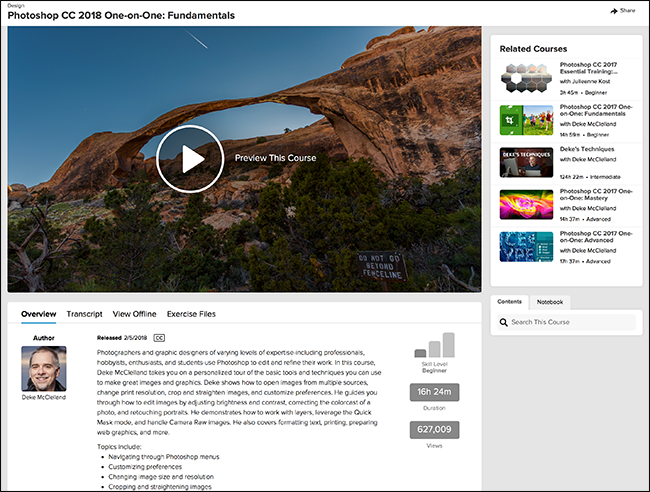Click the Share link text

click(x=627, y=11)
